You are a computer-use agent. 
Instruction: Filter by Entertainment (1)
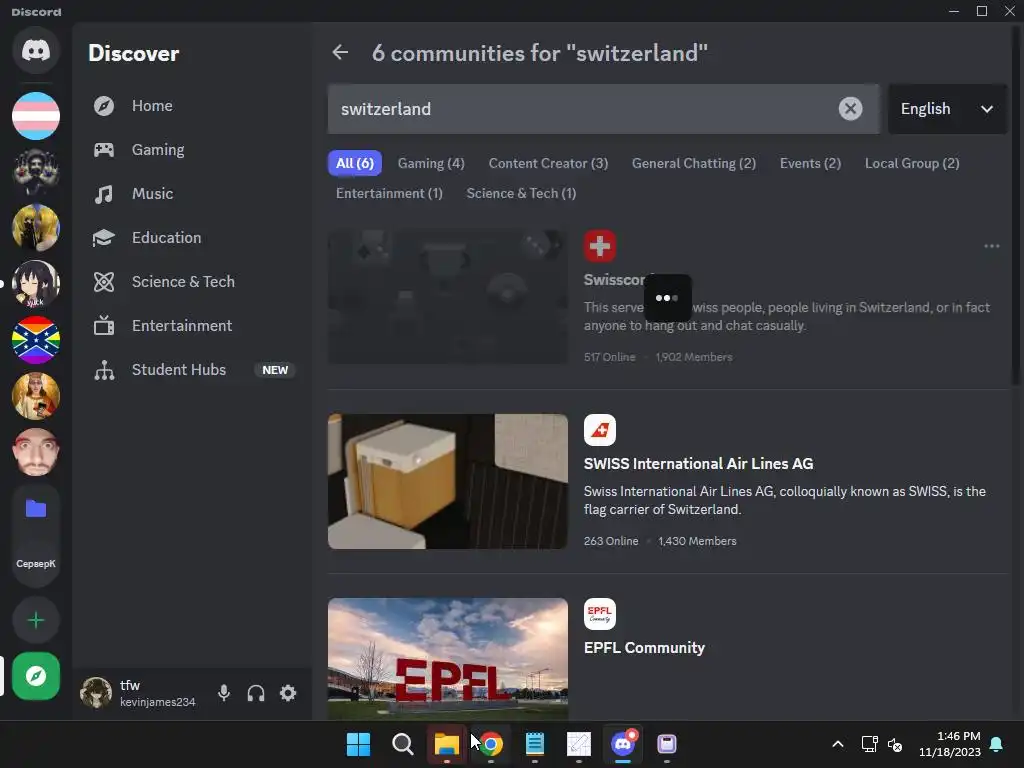389,193
